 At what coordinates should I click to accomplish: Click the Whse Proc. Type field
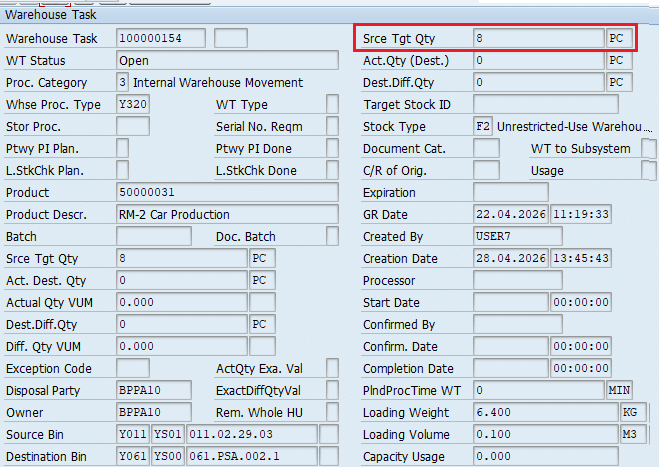(x=133, y=104)
